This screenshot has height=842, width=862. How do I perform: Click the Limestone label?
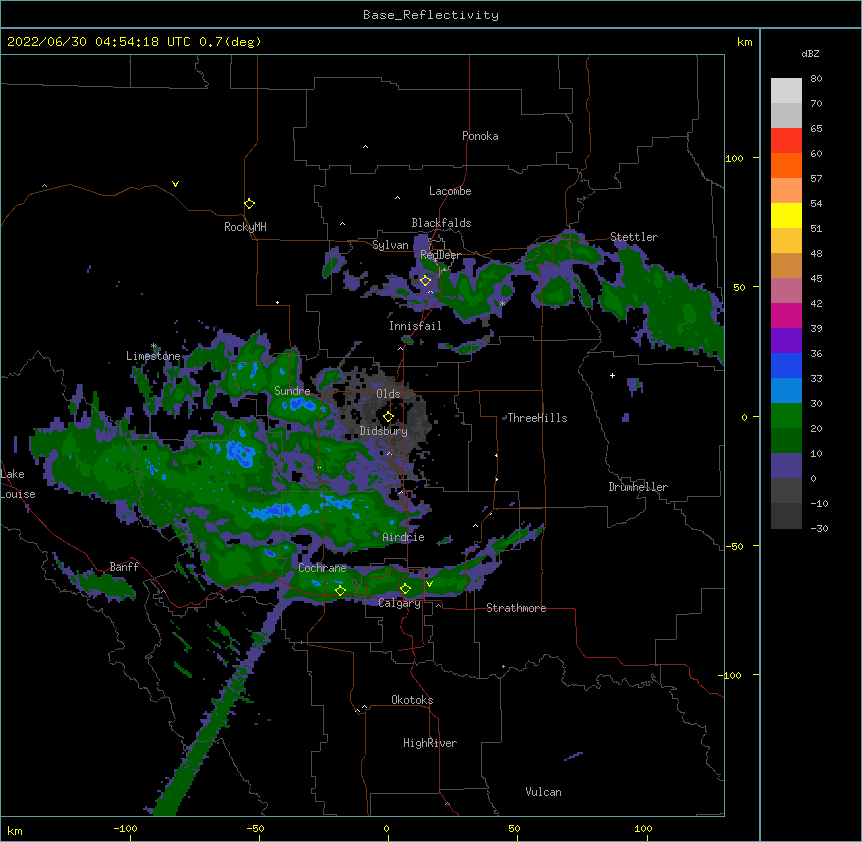[x=153, y=356]
